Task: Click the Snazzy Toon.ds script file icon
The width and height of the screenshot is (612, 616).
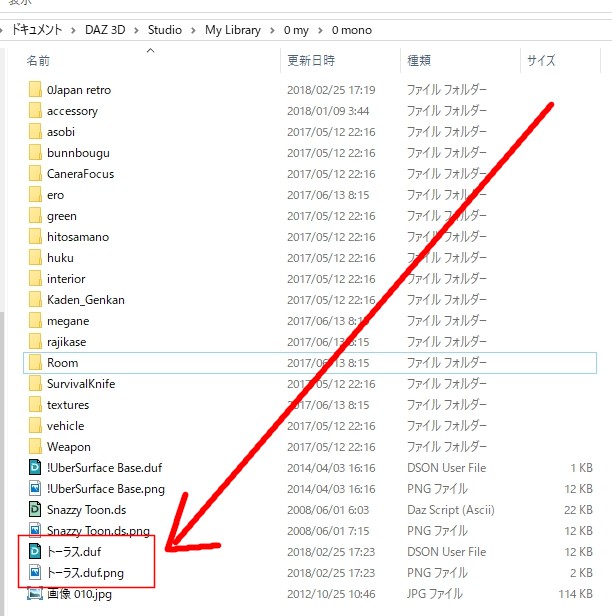Action: coord(35,510)
